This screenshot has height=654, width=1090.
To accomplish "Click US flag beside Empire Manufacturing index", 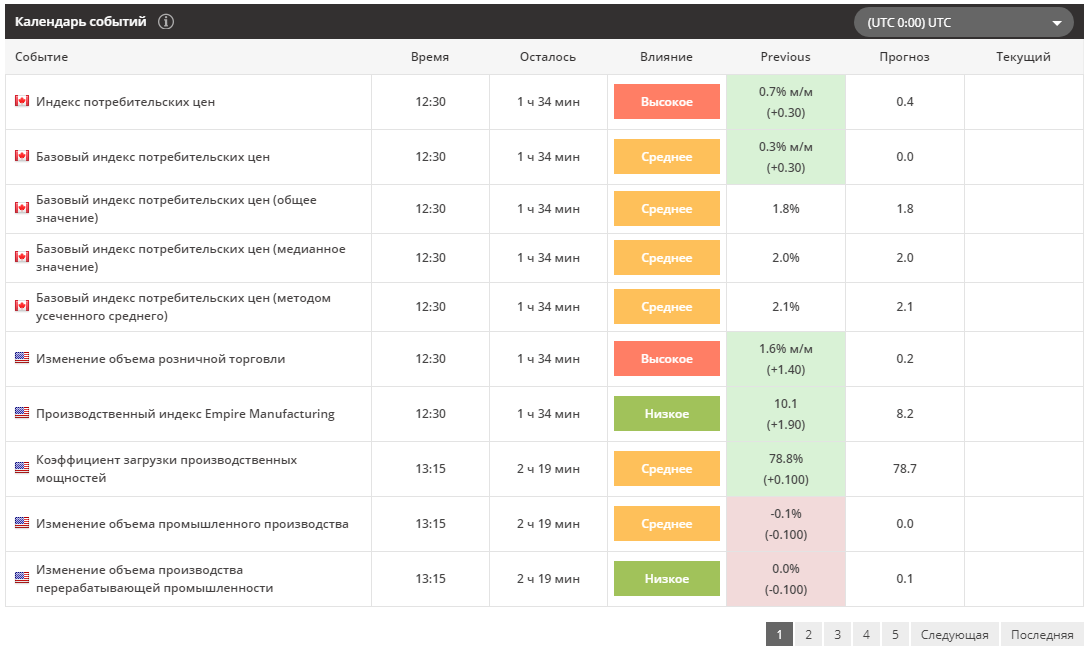I will 22,413.
